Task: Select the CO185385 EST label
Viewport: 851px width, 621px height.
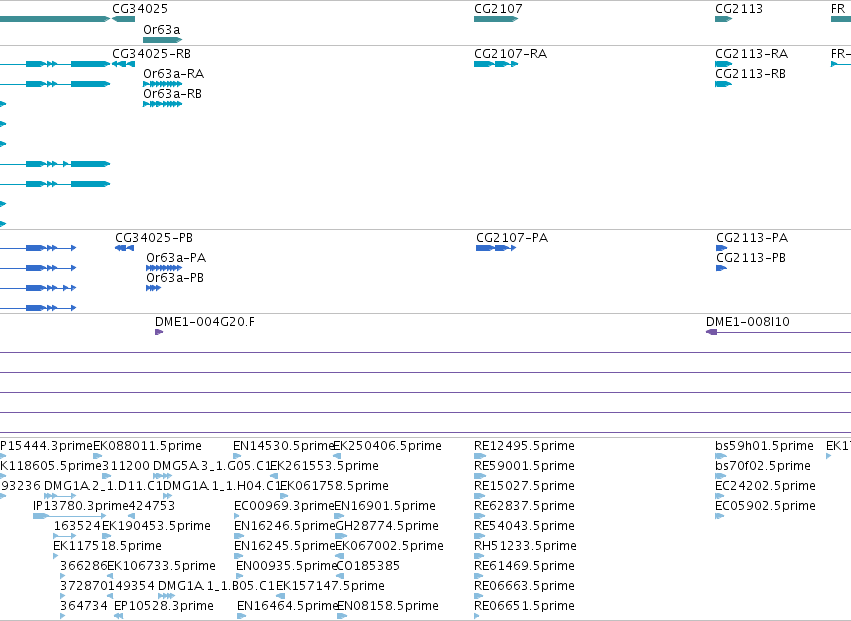Action: pyautogui.click(x=369, y=566)
